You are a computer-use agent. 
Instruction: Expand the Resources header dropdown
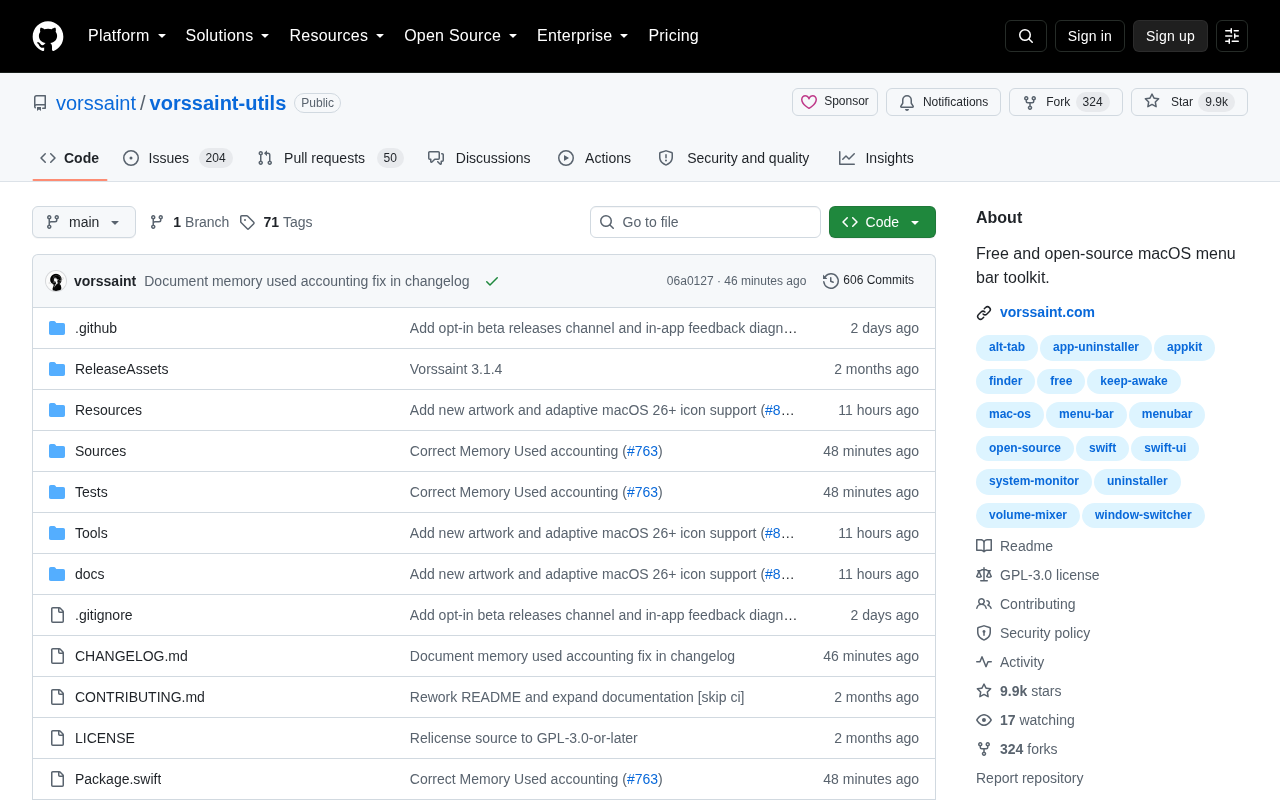337,36
